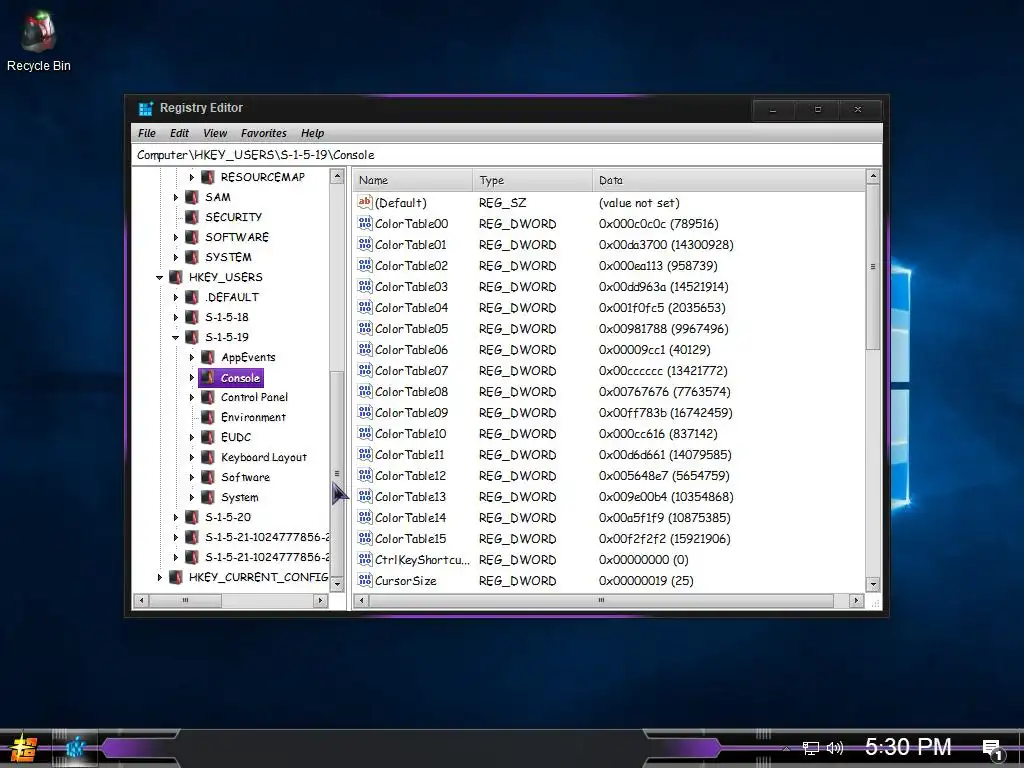Collapse the HKEY_USERS hive
Image resolution: width=1024 pixels, height=768 pixels.
159,278
